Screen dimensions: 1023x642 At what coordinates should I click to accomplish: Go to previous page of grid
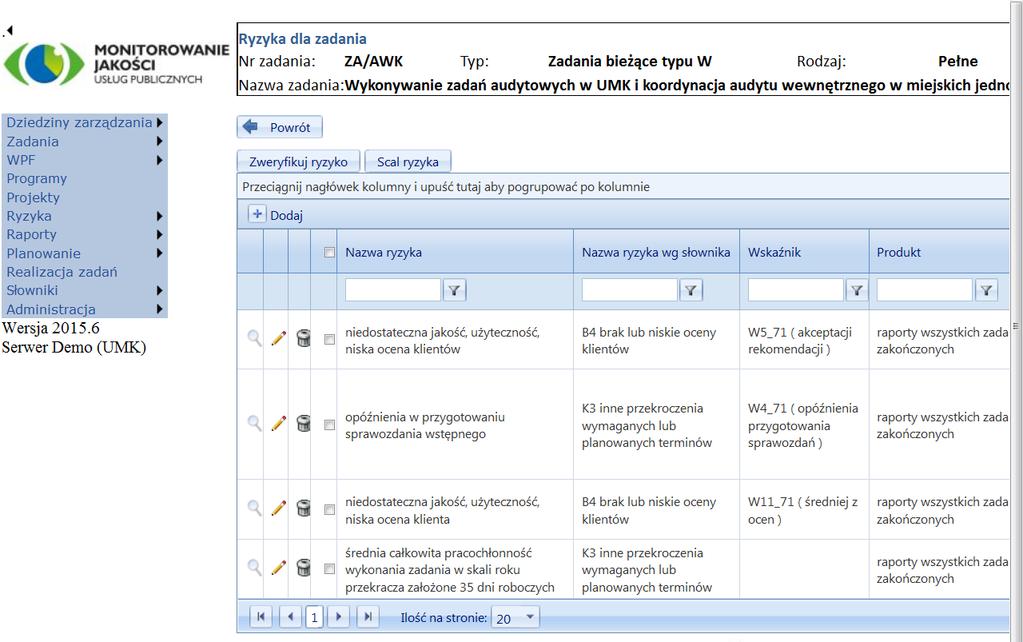290,617
